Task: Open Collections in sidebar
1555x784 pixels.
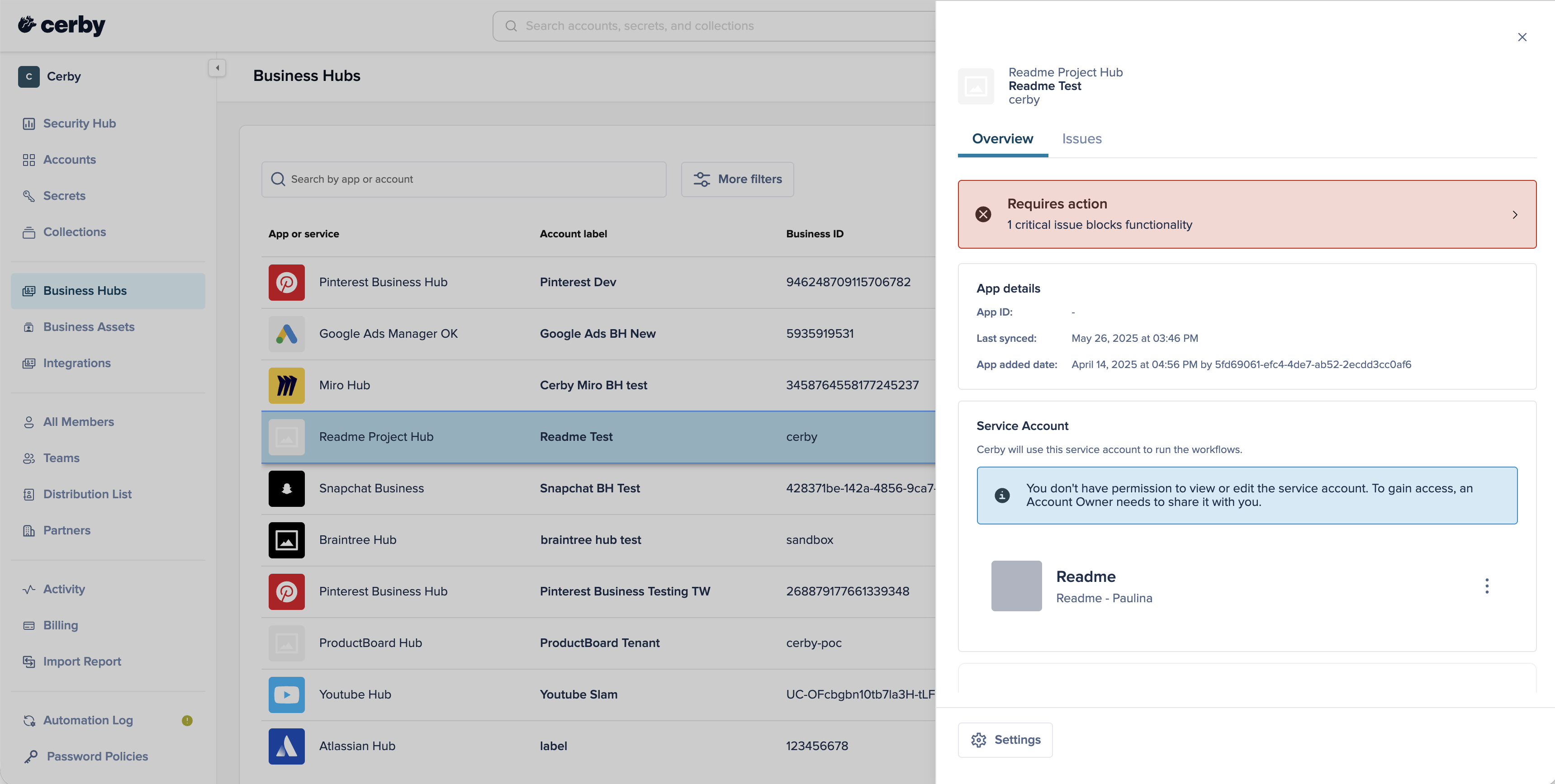Action: (x=74, y=232)
